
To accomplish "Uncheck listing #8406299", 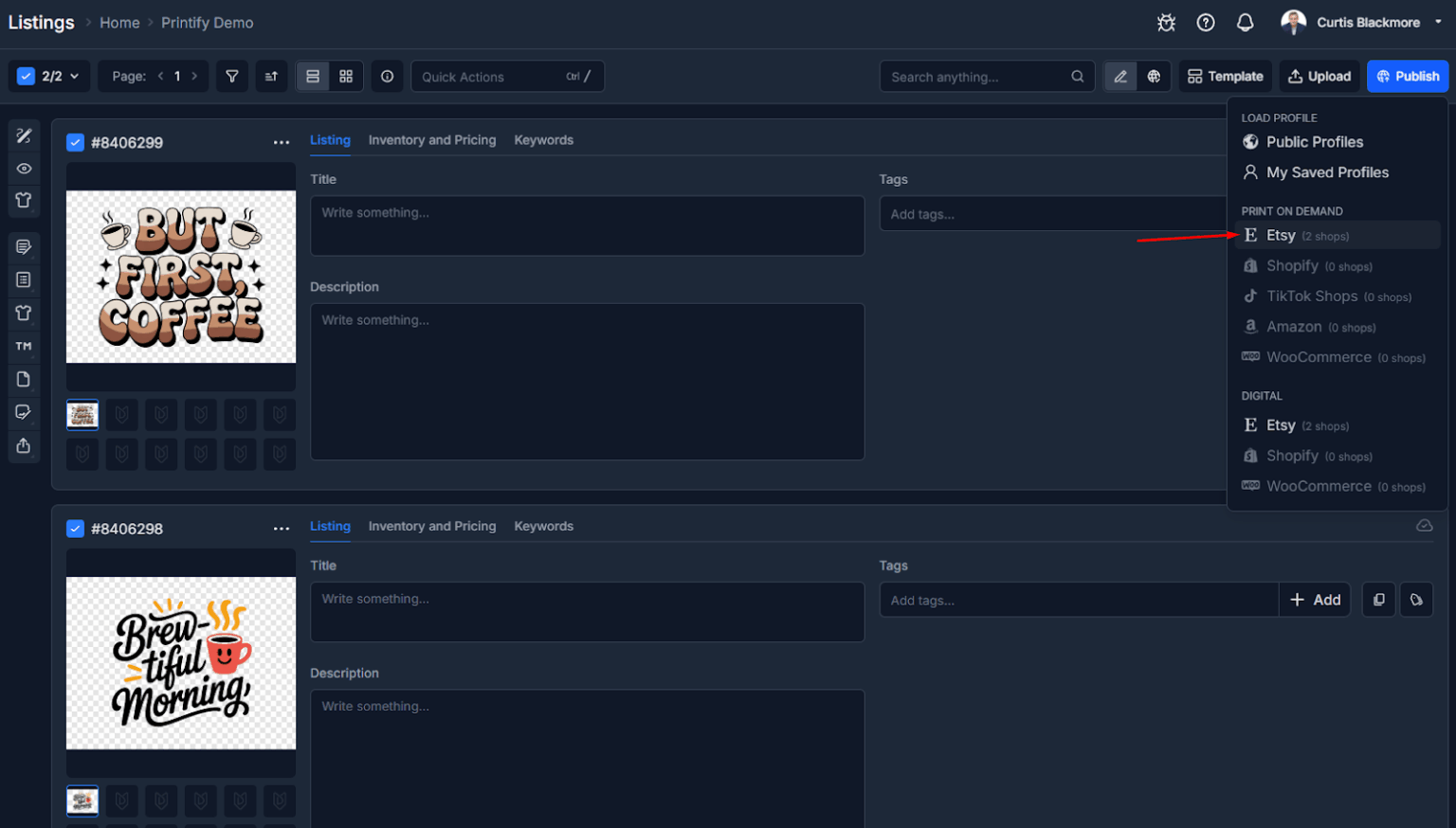I will coord(75,142).
